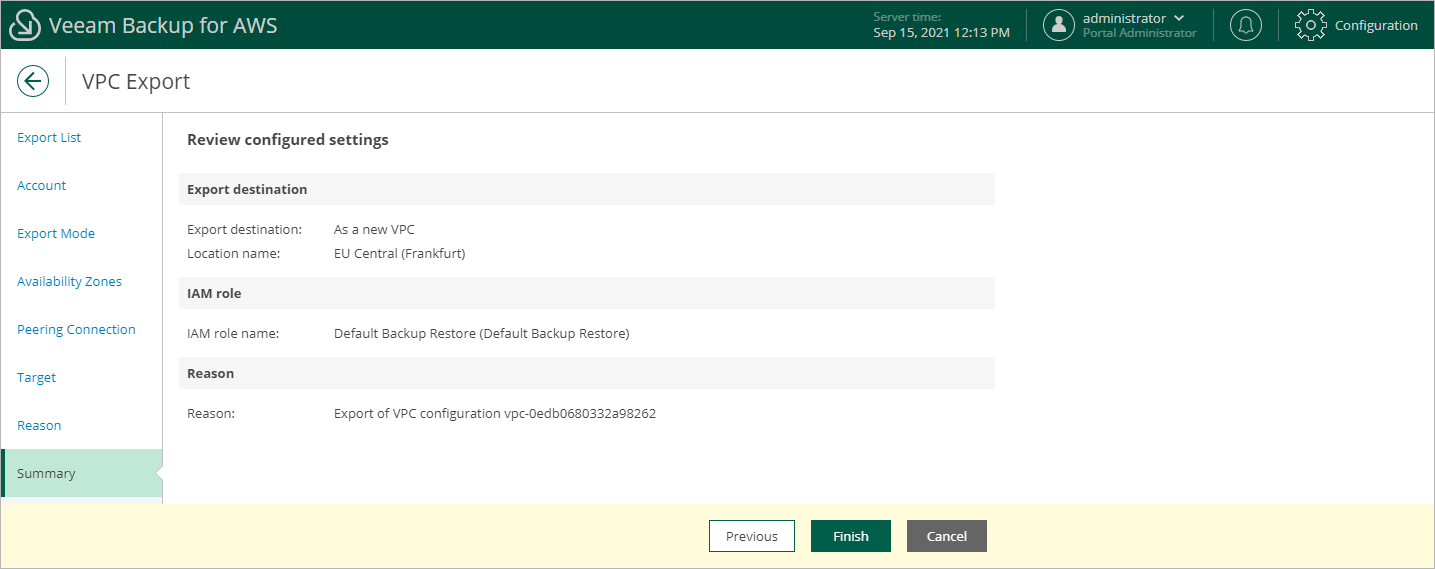Viewport: 1435px width, 569px height.
Task: Open the Availability Zones step
Action: tap(69, 282)
